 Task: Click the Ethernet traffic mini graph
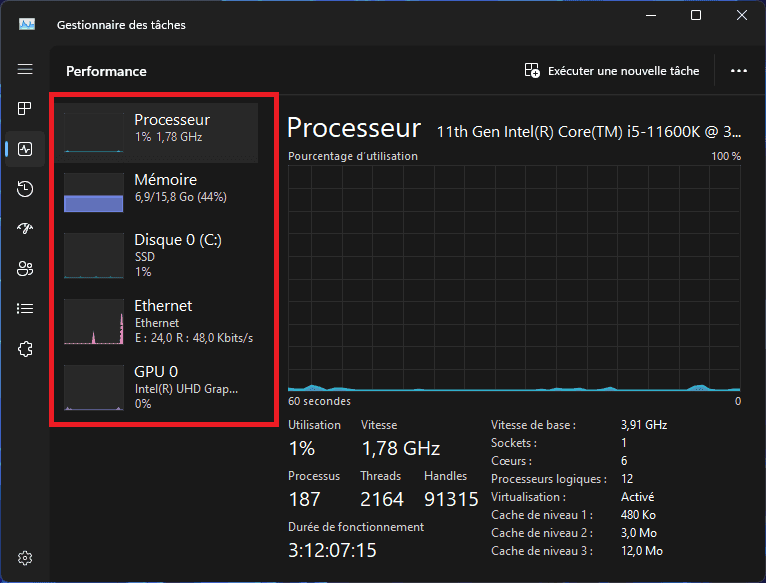point(94,322)
